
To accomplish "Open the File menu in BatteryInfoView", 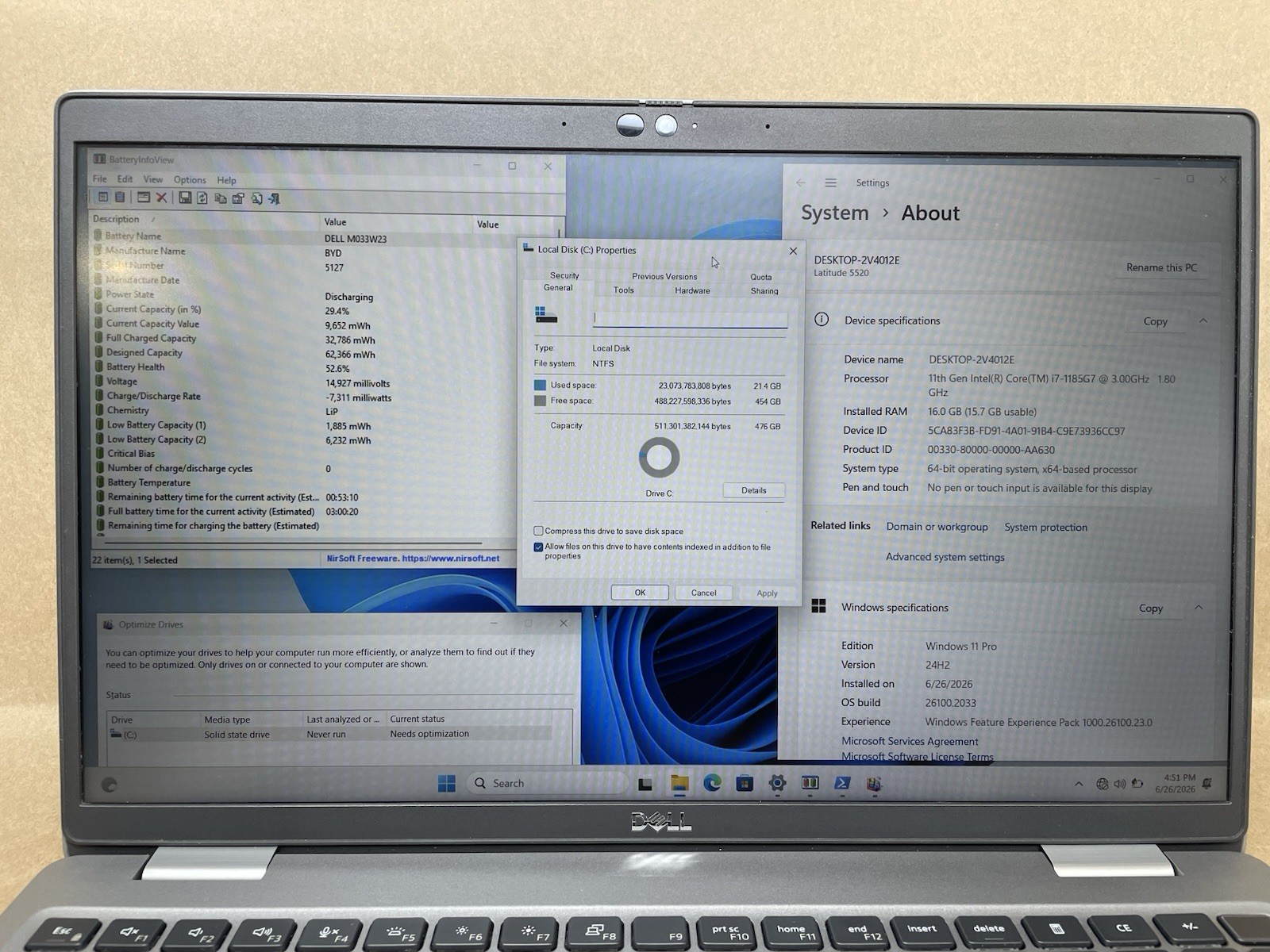I will coord(99,178).
